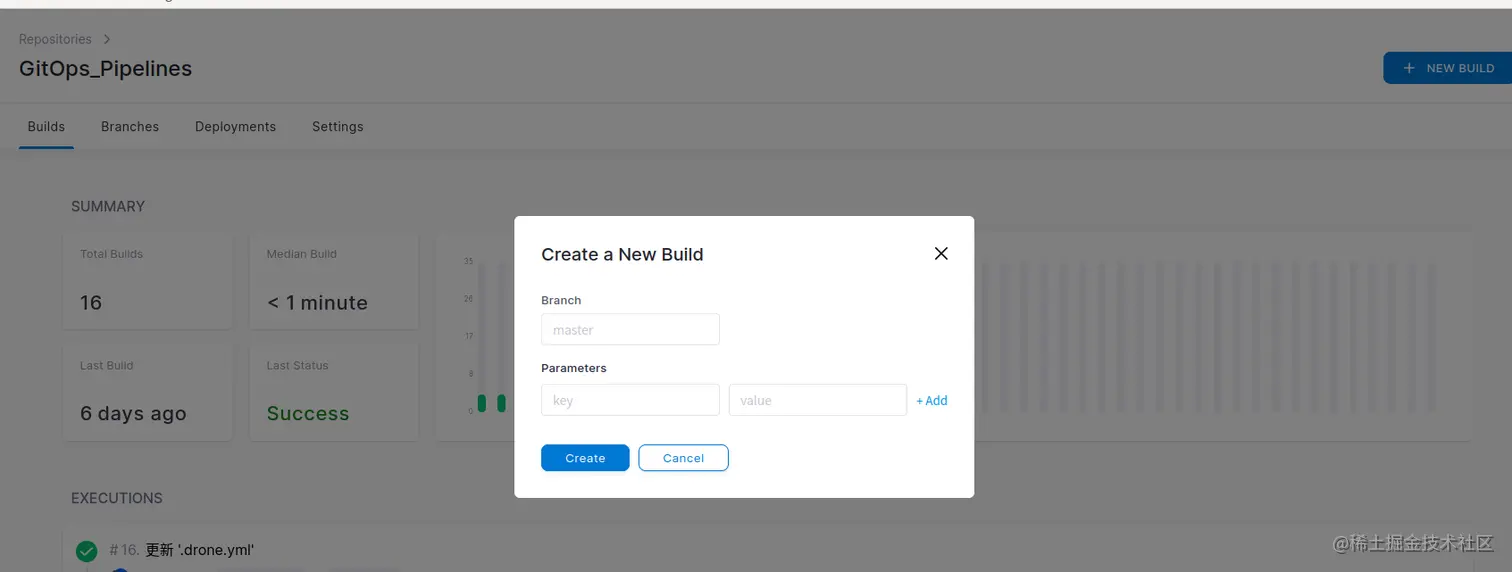Image resolution: width=1512 pixels, height=572 pixels.
Task: Close the Create a New Build dialog
Action: [941, 254]
